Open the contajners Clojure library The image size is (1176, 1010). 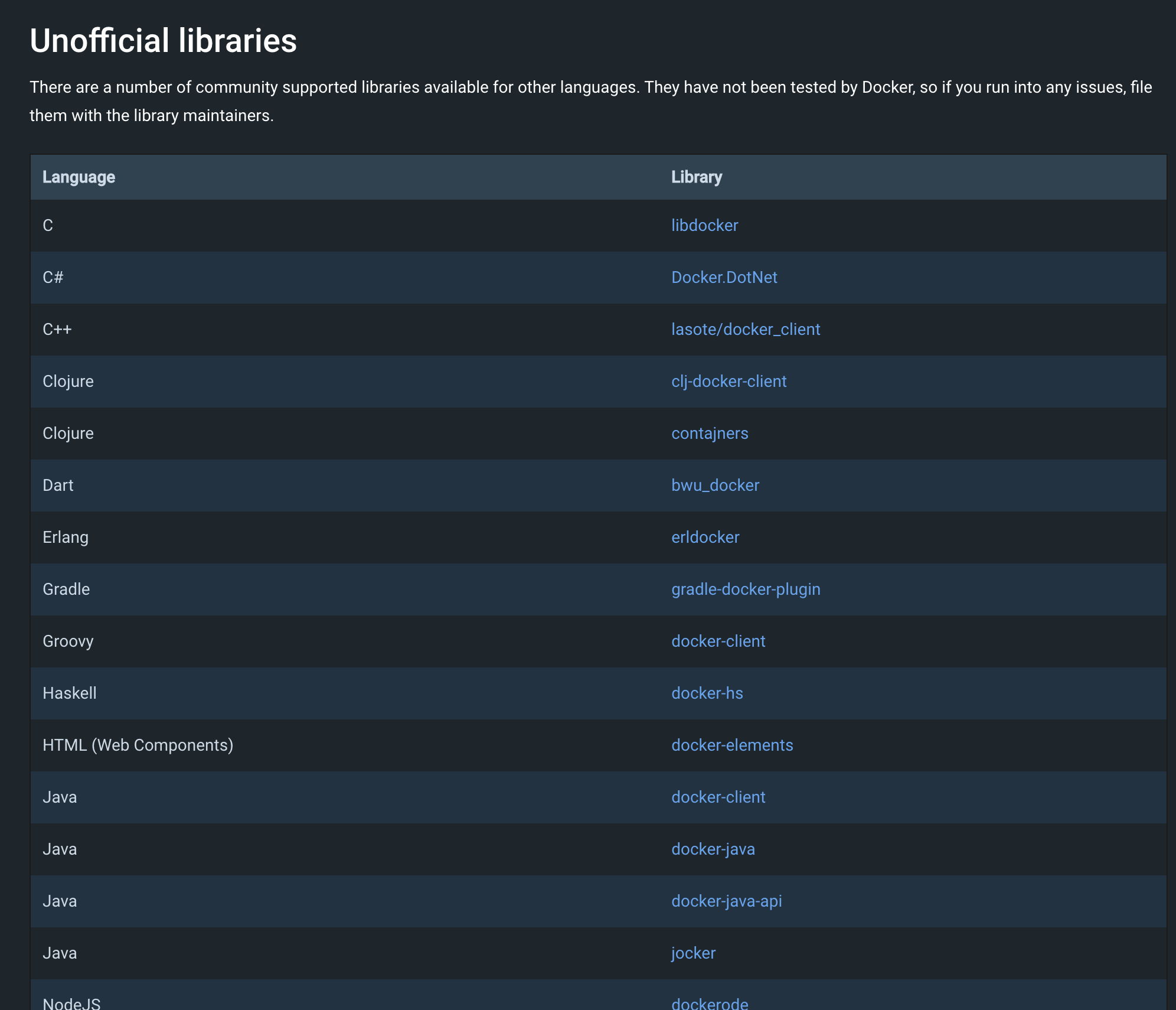click(709, 434)
